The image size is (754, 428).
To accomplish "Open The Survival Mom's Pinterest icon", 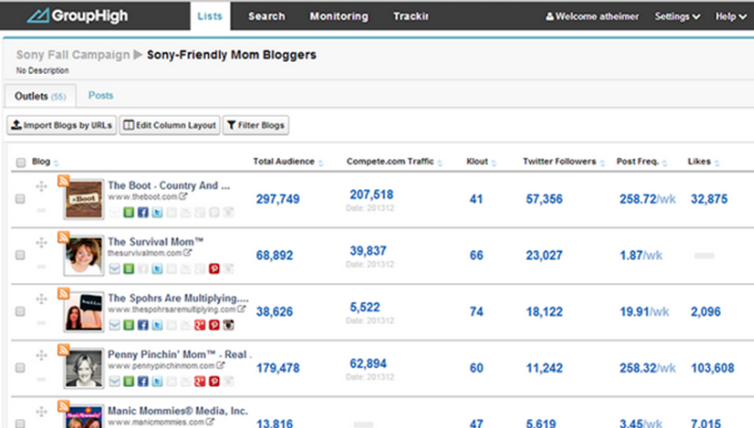I will pos(214,268).
